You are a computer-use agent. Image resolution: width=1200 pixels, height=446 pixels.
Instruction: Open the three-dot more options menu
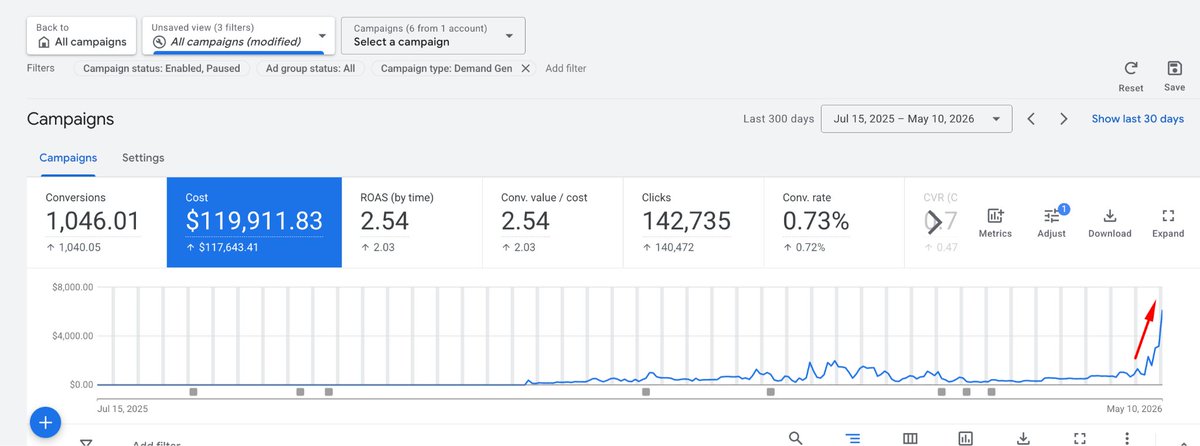point(1127,438)
